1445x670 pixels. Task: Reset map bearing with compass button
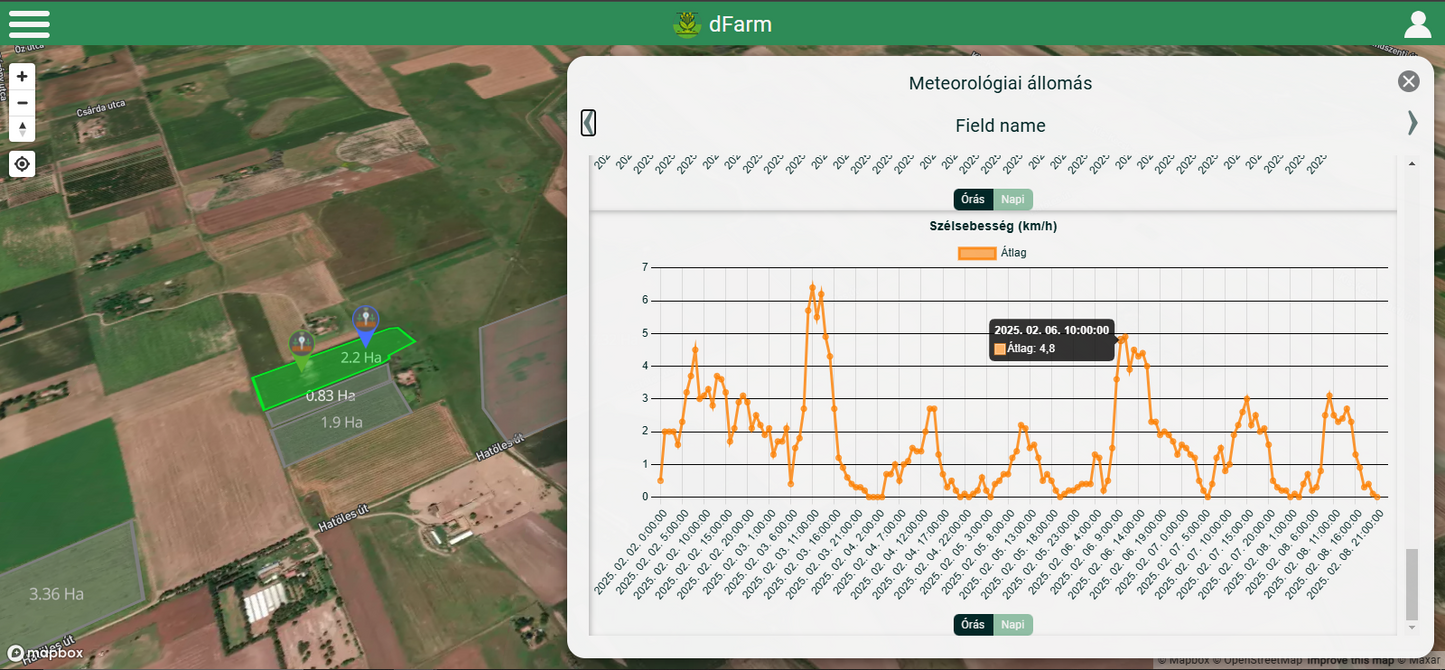click(22, 128)
